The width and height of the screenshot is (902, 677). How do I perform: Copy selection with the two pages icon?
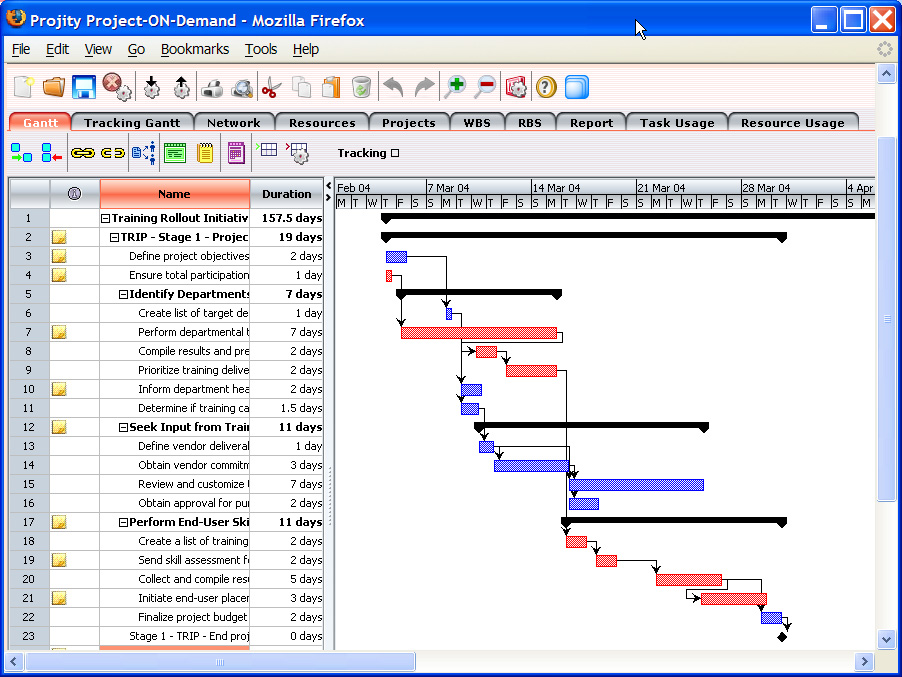pyautogui.click(x=301, y=87)
